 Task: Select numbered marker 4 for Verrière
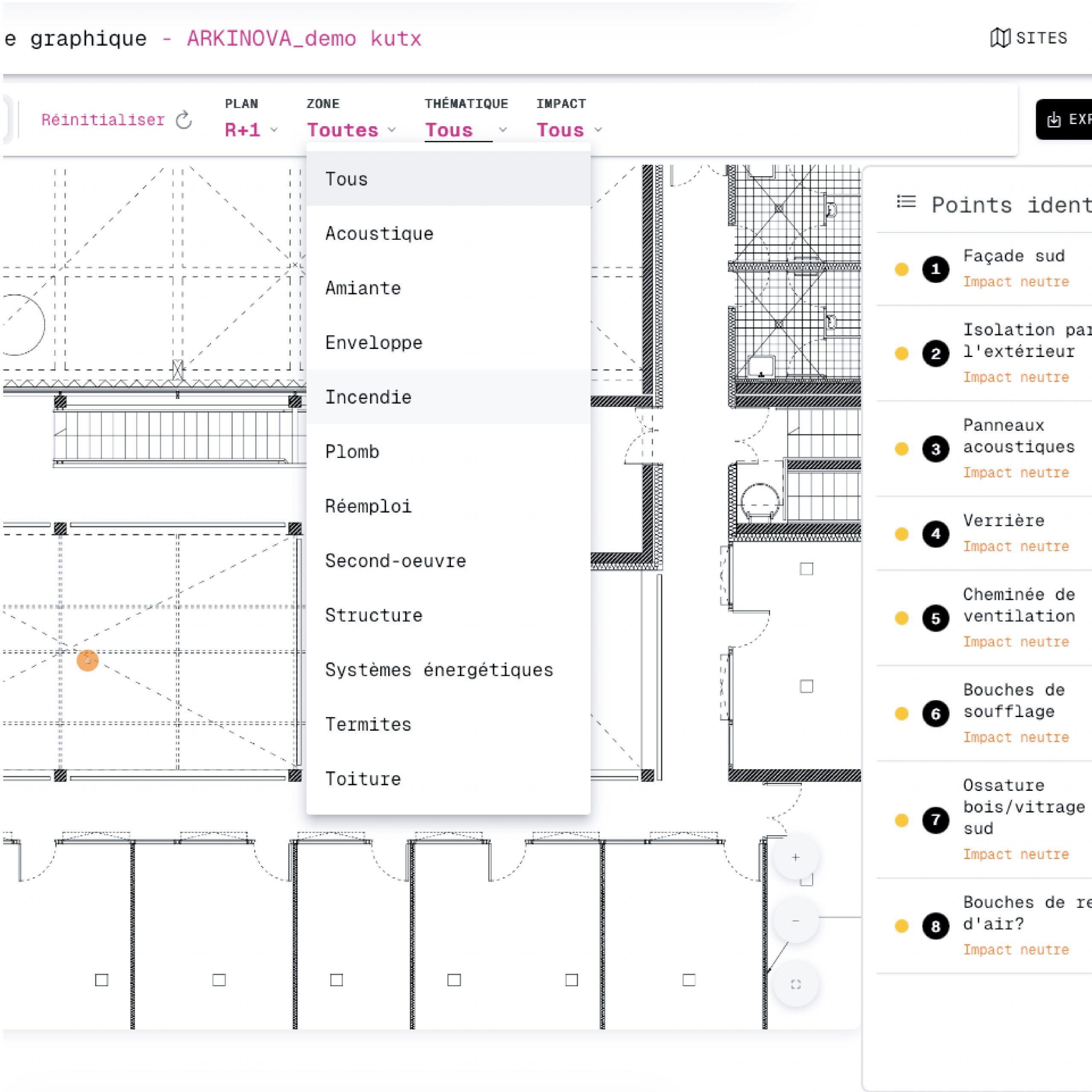[x=935, y=534]
